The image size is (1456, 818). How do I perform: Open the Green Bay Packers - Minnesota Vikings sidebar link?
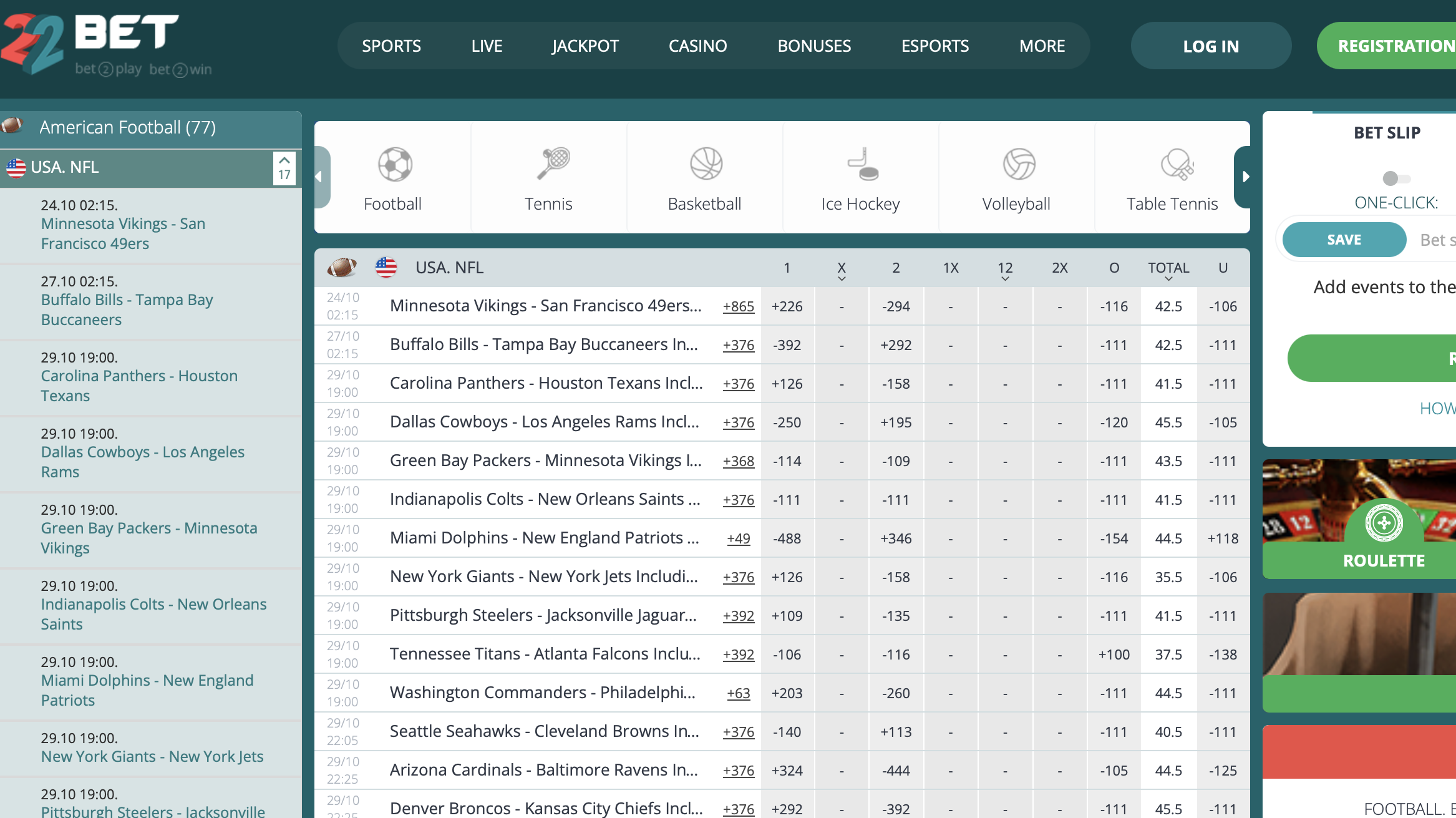click(149, 538)
